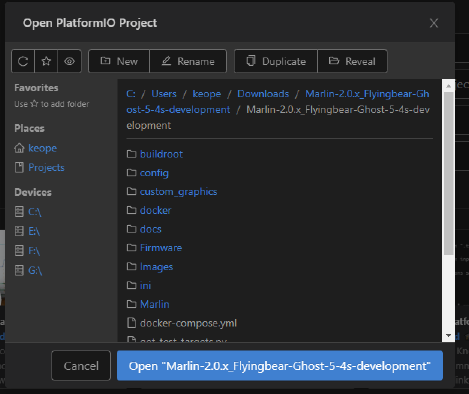Screen dimensions: 469x394
Task: Close the Open PlatformIO Project dialog
Action: pyautogui.click(x=434, y=23)
